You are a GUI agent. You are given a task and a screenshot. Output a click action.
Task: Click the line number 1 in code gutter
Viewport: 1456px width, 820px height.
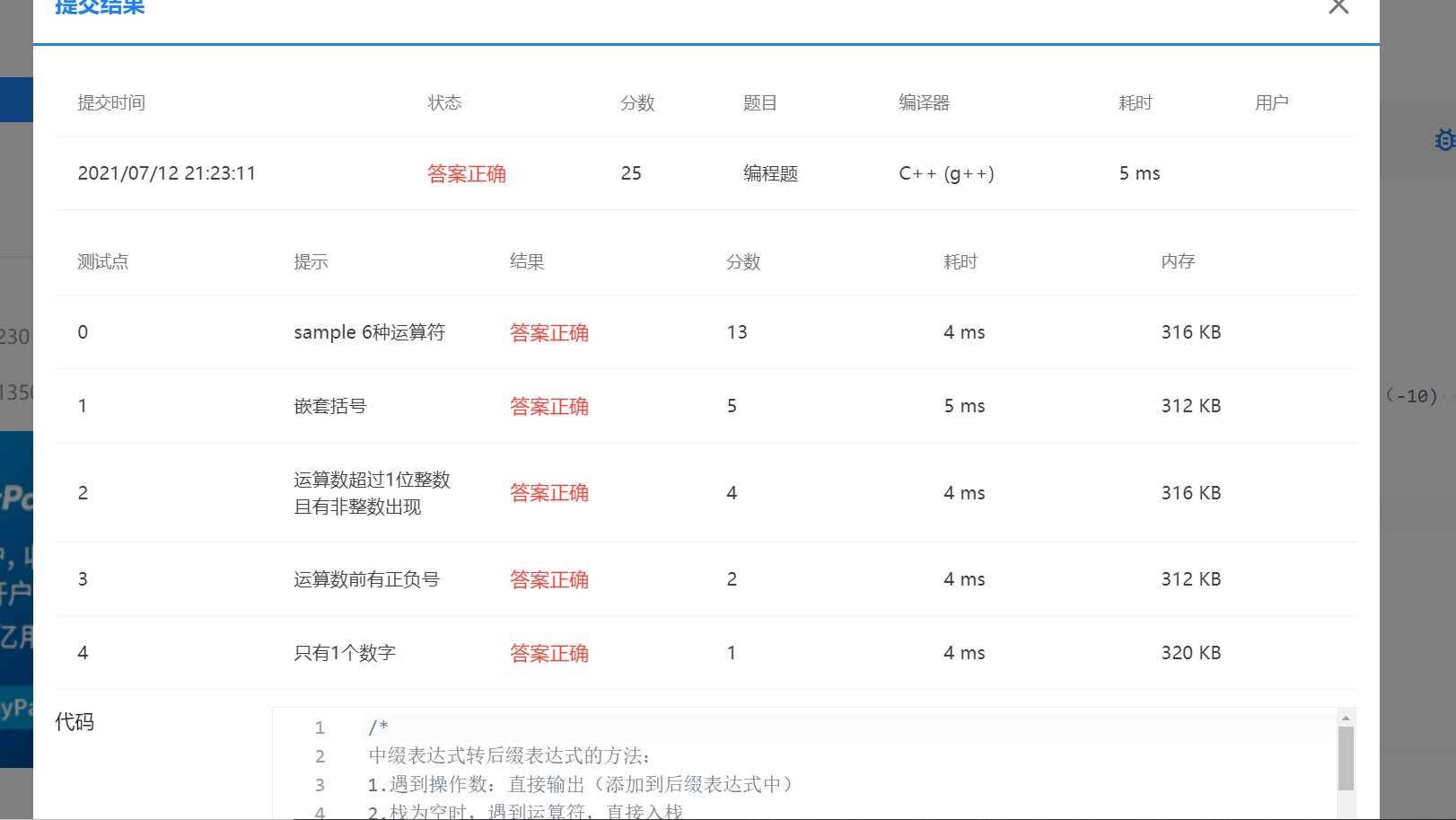point(320,727)
